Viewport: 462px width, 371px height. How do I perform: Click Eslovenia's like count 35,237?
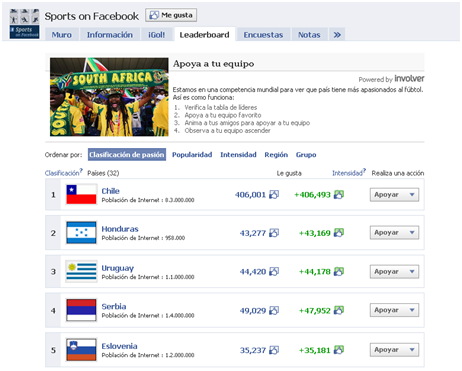coord(253,350)
